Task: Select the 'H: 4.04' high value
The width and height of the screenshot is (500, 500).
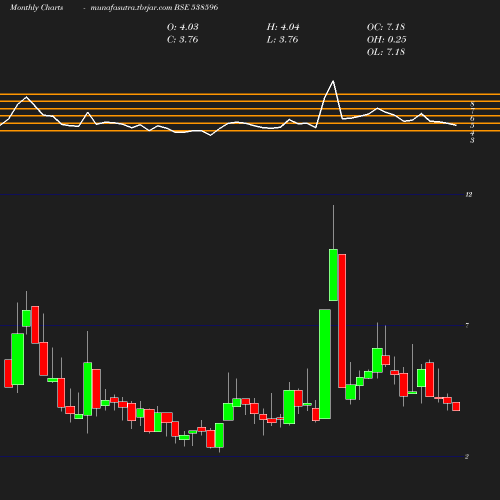Action: point(283,27)
